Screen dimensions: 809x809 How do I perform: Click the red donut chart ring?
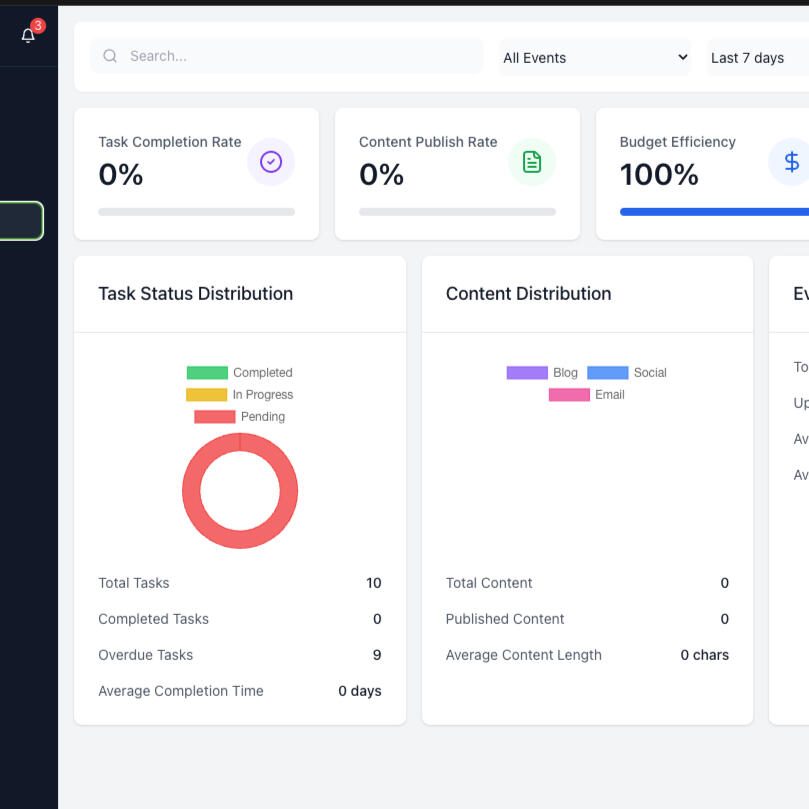pyautogui.click(x=190, y=491)
